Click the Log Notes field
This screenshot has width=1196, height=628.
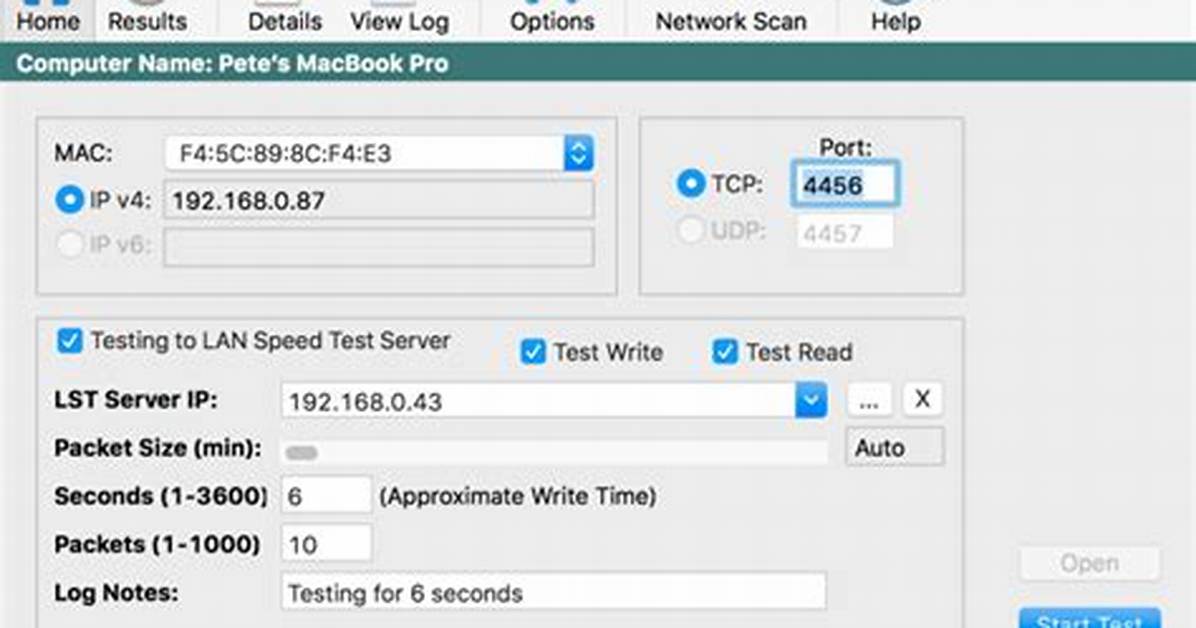(x=553, y=592)
